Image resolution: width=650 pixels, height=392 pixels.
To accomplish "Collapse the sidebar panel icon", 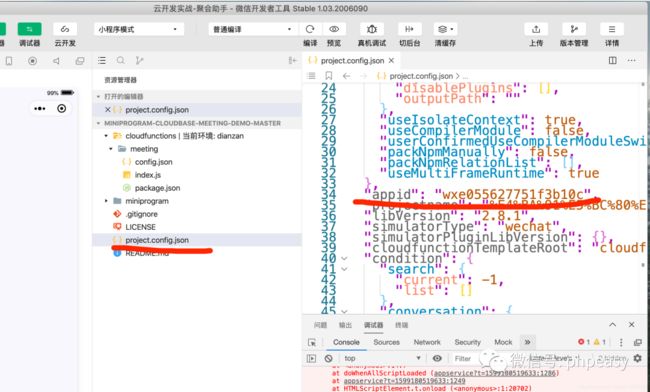I will [x=293, y=60].
